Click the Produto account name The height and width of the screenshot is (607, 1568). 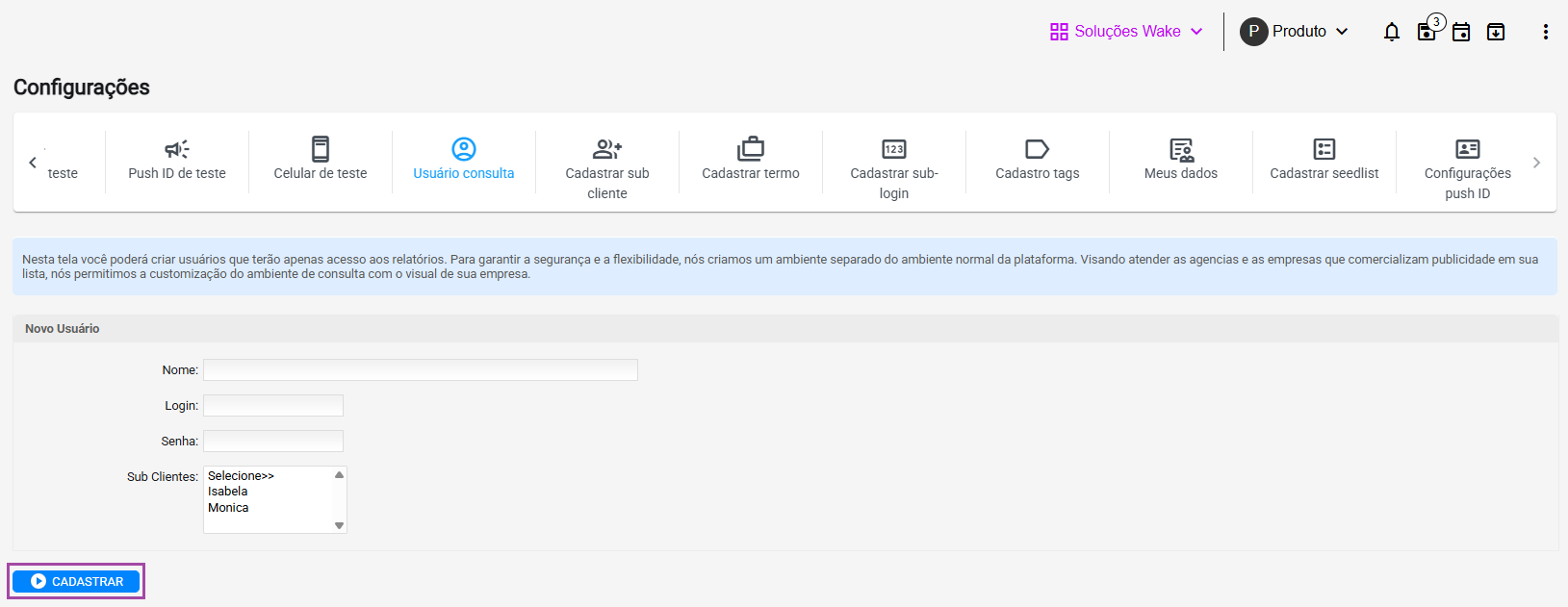[1299, 32]
